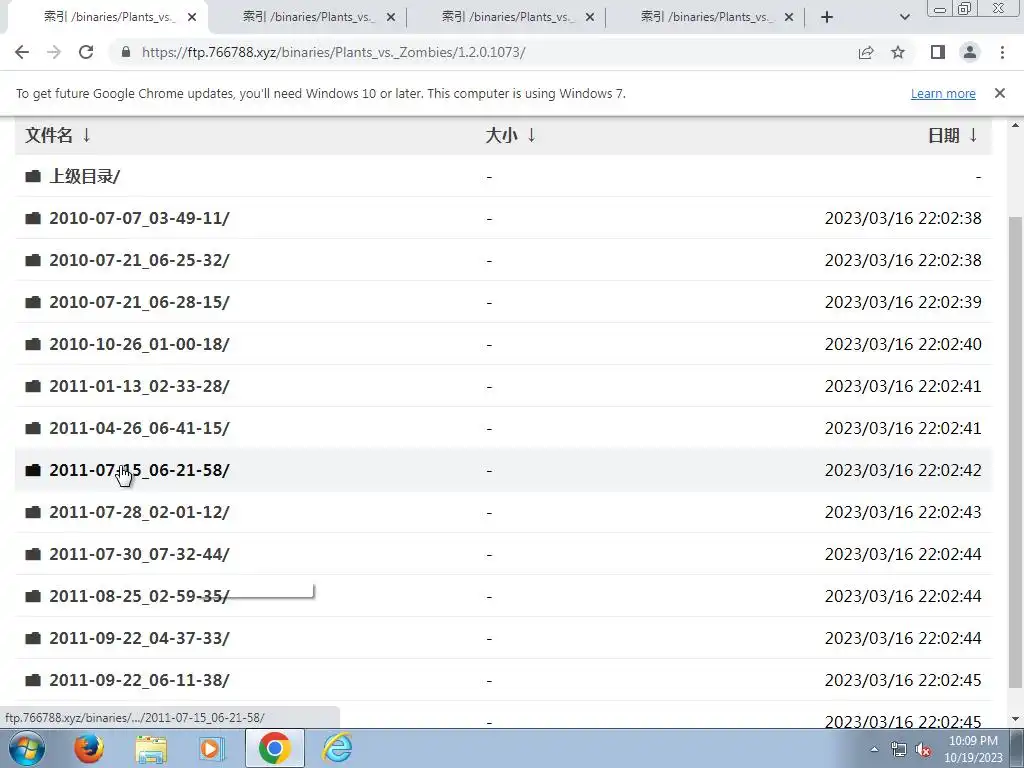The width and height of the screenshot is (1024, 768).
Task: Open folder 2011-04-26_06-41-15/
Action: tap(139, 428)
